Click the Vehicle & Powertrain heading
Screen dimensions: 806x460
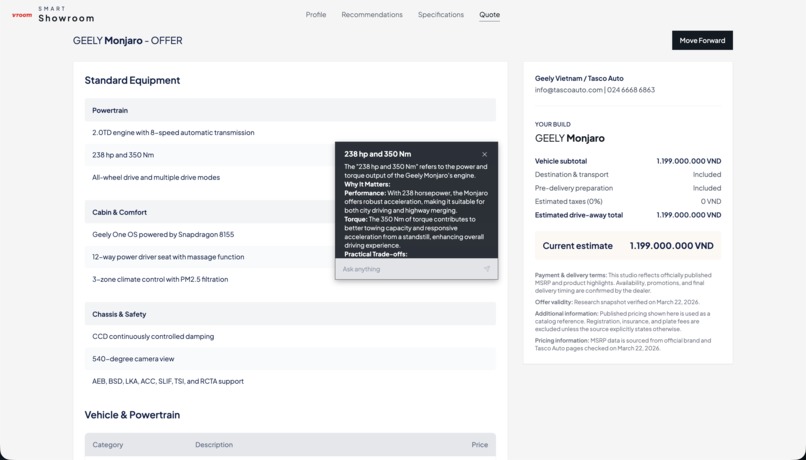click(x=132, y=415)
